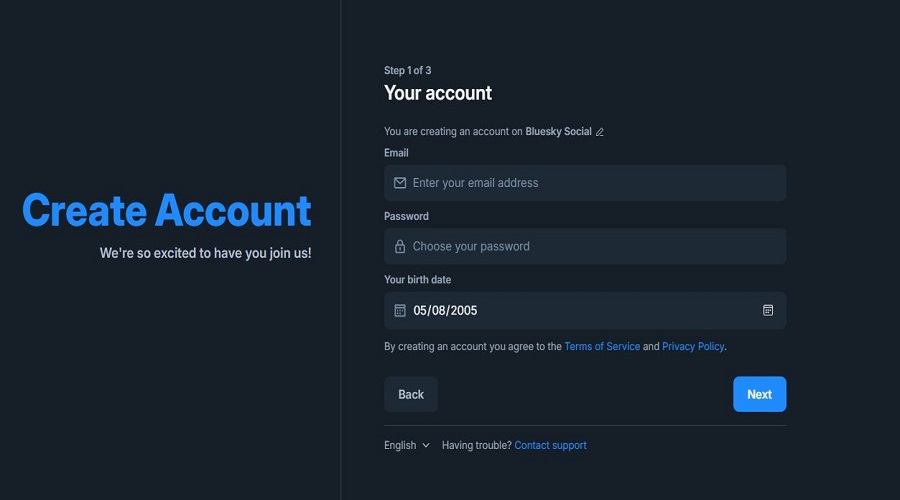Image resolution: width=900 pixels, height=500 pixels.
Task: Open the Terms of Service link
Action: pos(602,346)
